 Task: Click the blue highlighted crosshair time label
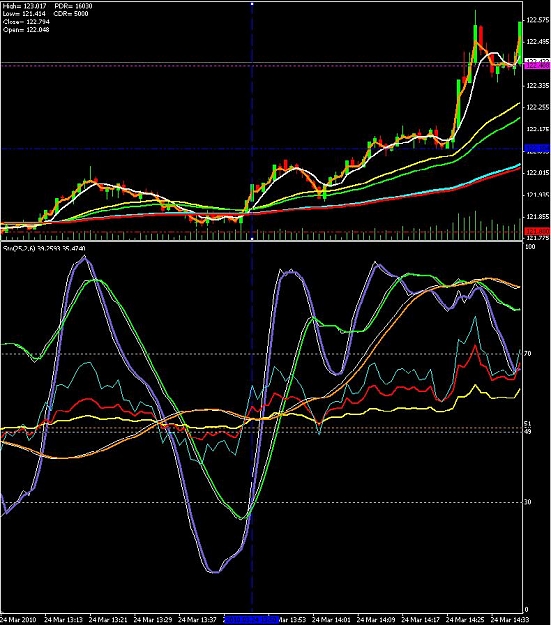click(251, 620)
